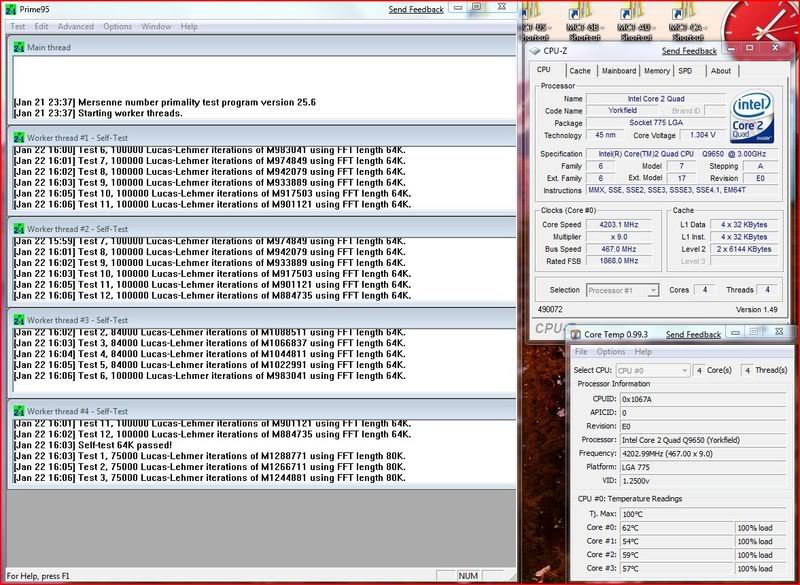This screenshot has width=800, height=585.
Task: Open the MCI CA desktop shortcut
Action: [x=687, y=21]
